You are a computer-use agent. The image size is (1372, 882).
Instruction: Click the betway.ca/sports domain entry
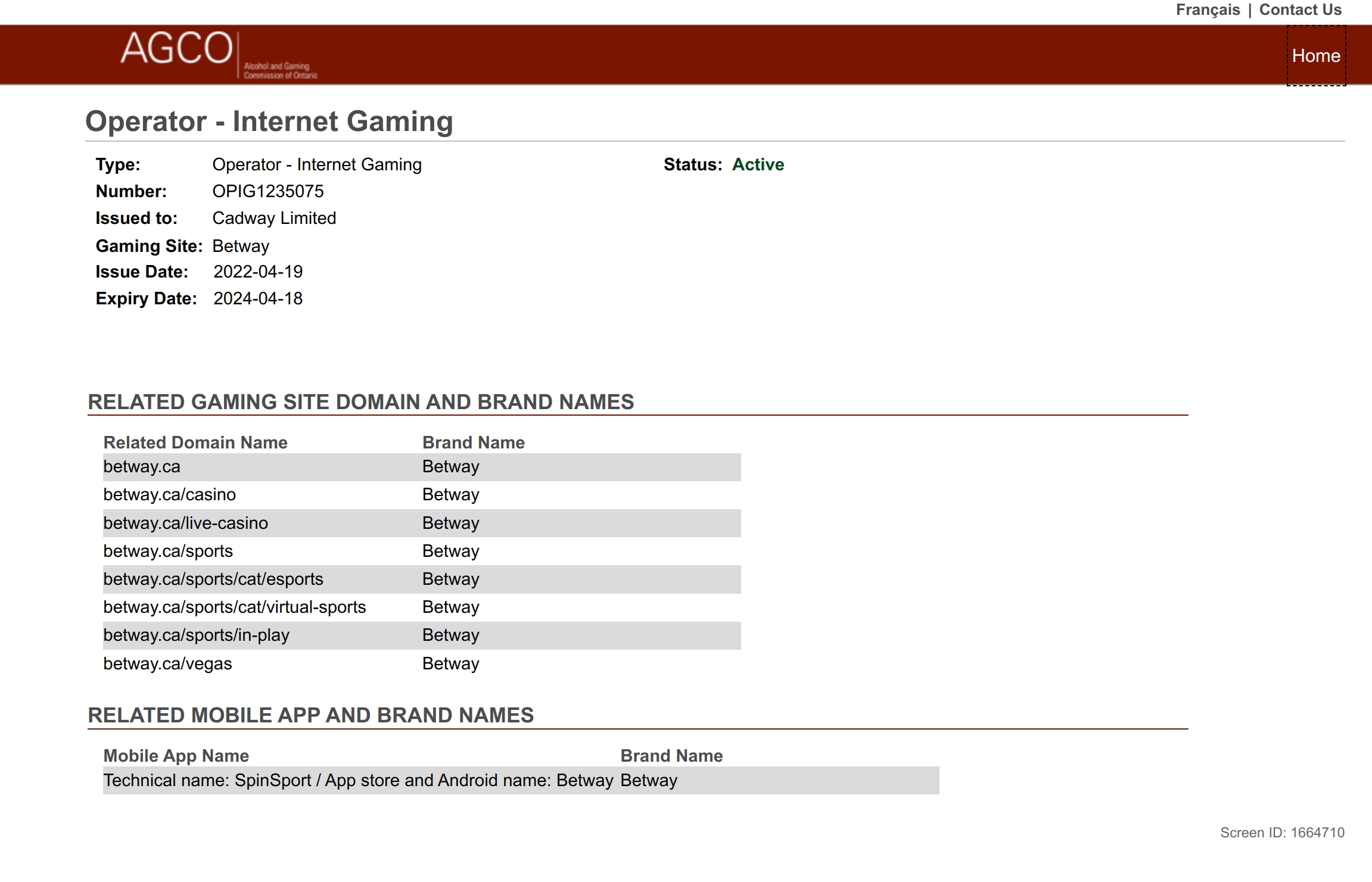pyautogui.click(x=168, y=551)
